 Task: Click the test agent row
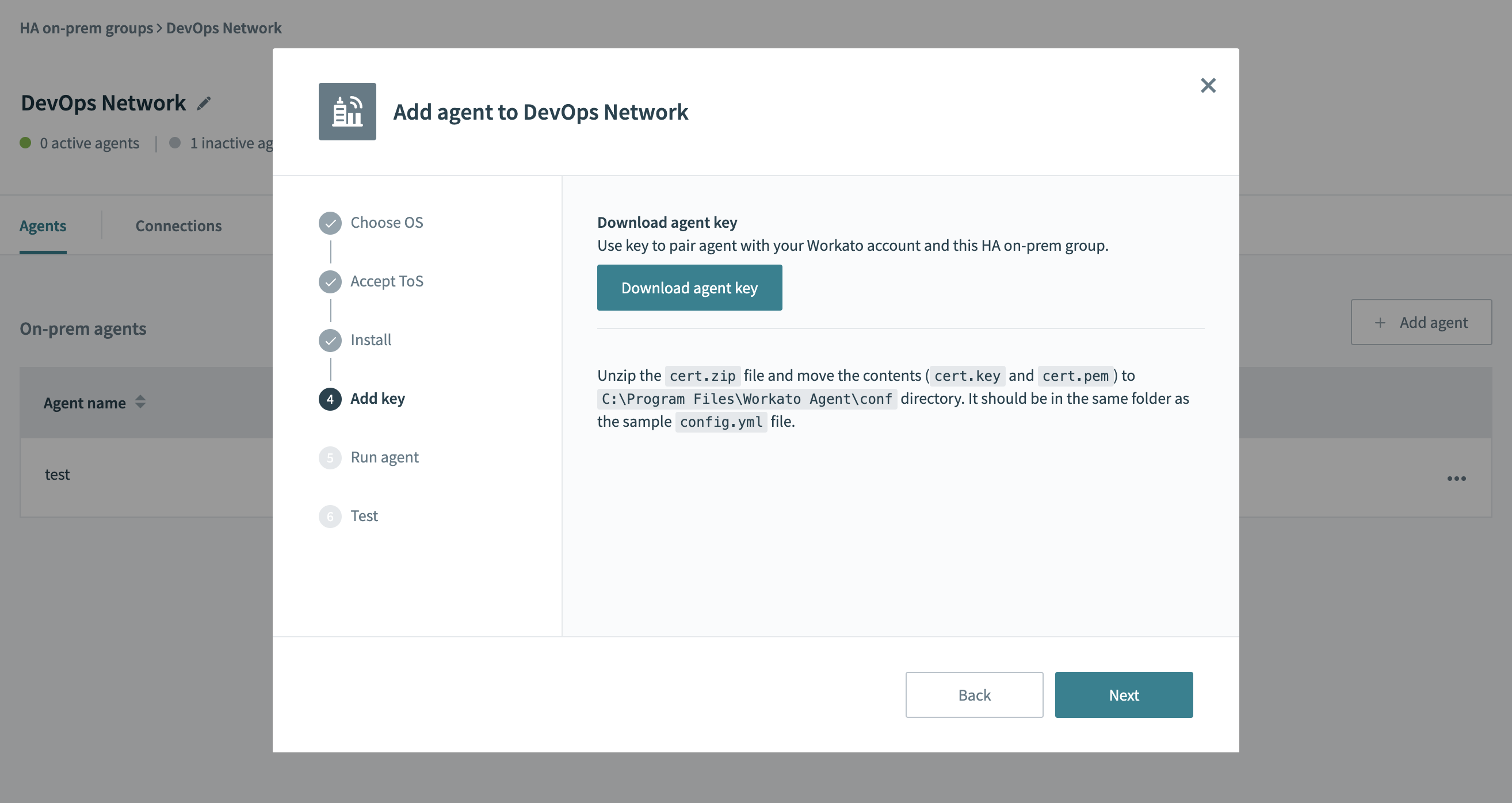[58, 475]
